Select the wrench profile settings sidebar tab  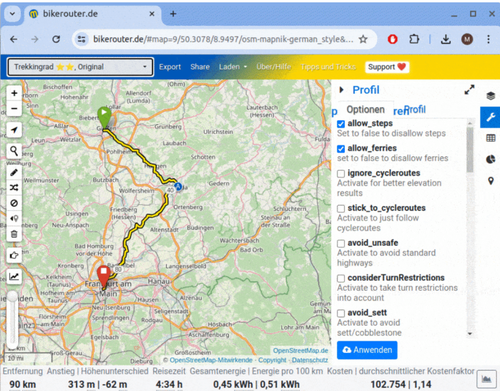click(x=490, y=117)
